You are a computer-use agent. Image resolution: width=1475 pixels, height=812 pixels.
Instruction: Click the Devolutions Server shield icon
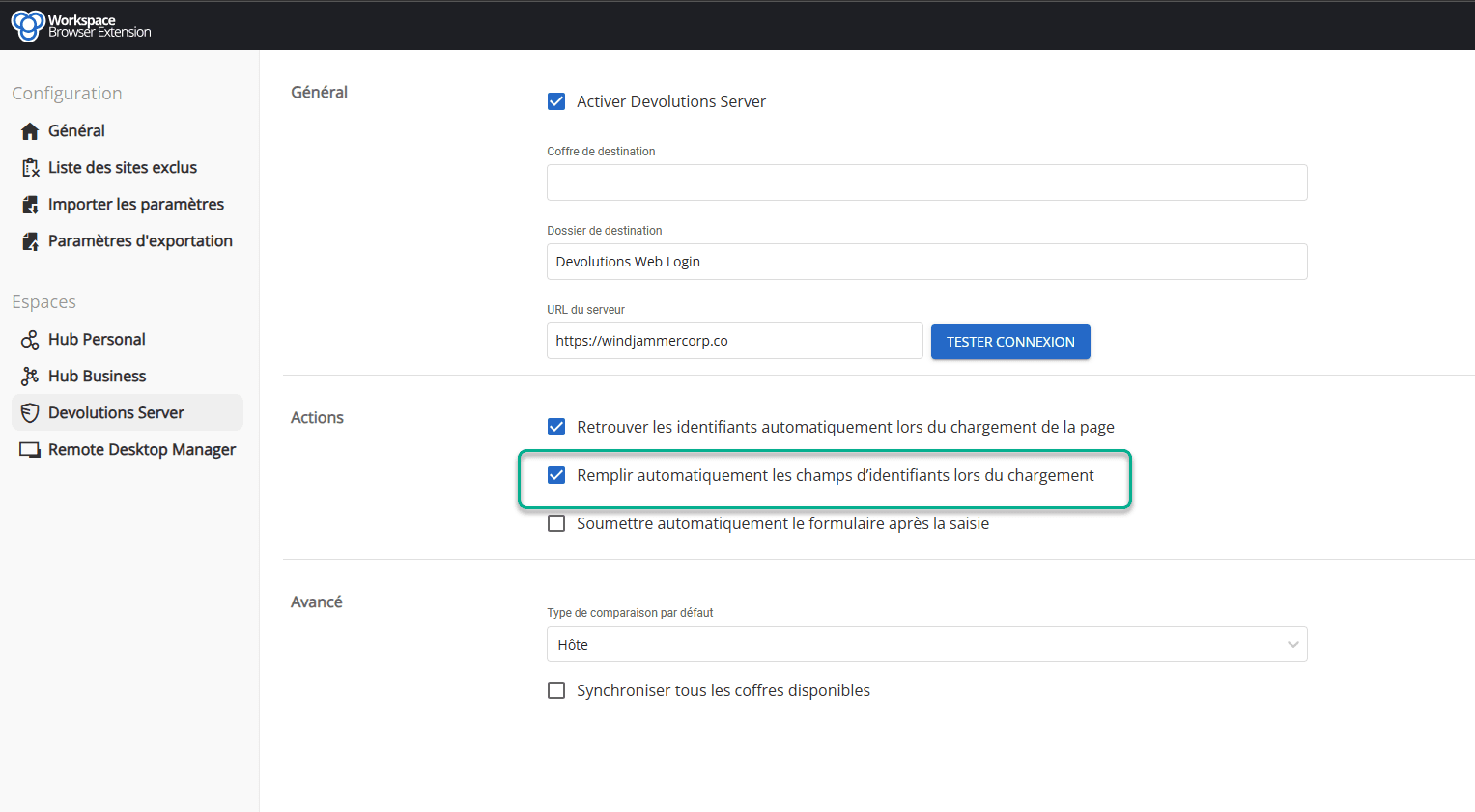click(30, 413)
